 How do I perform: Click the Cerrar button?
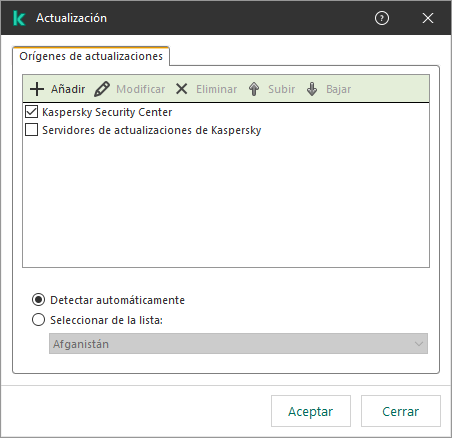click(401, 411)
